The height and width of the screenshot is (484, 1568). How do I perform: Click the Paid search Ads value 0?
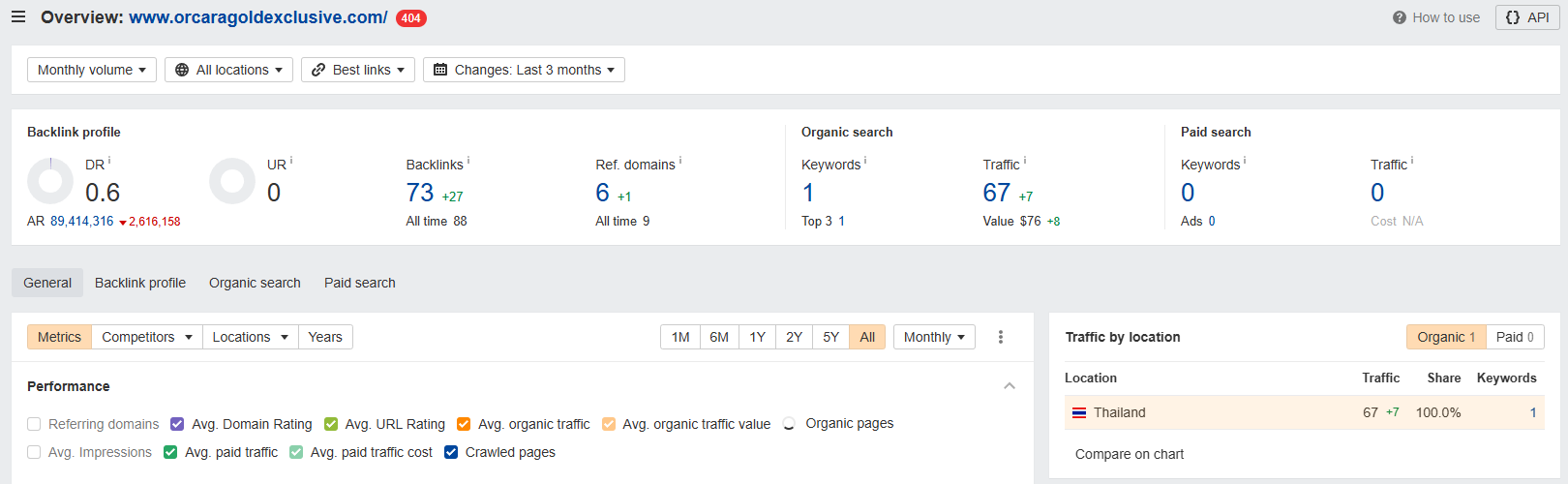[1212, 221]
